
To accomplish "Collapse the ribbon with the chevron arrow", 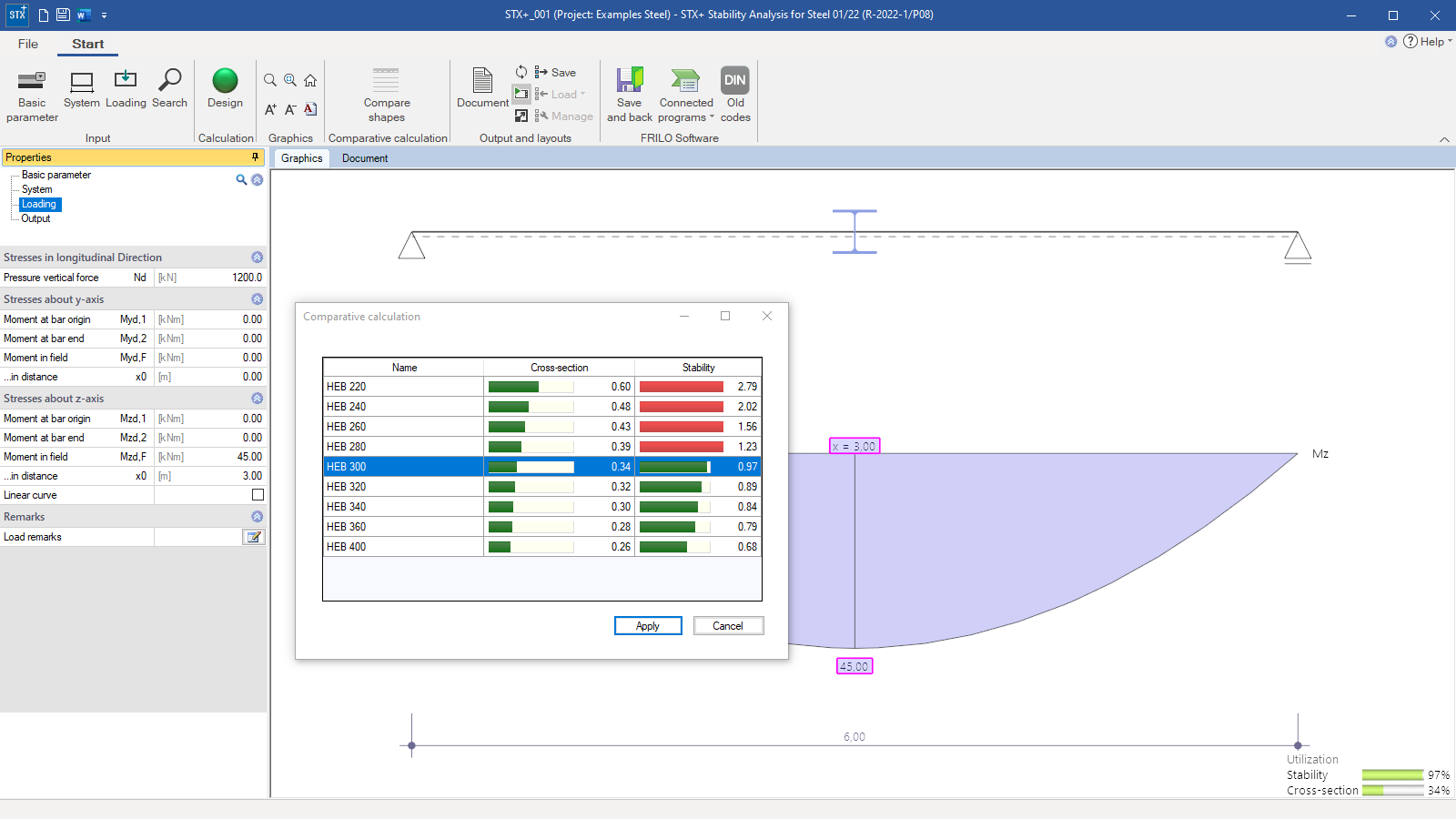I will coord(1444,139).
